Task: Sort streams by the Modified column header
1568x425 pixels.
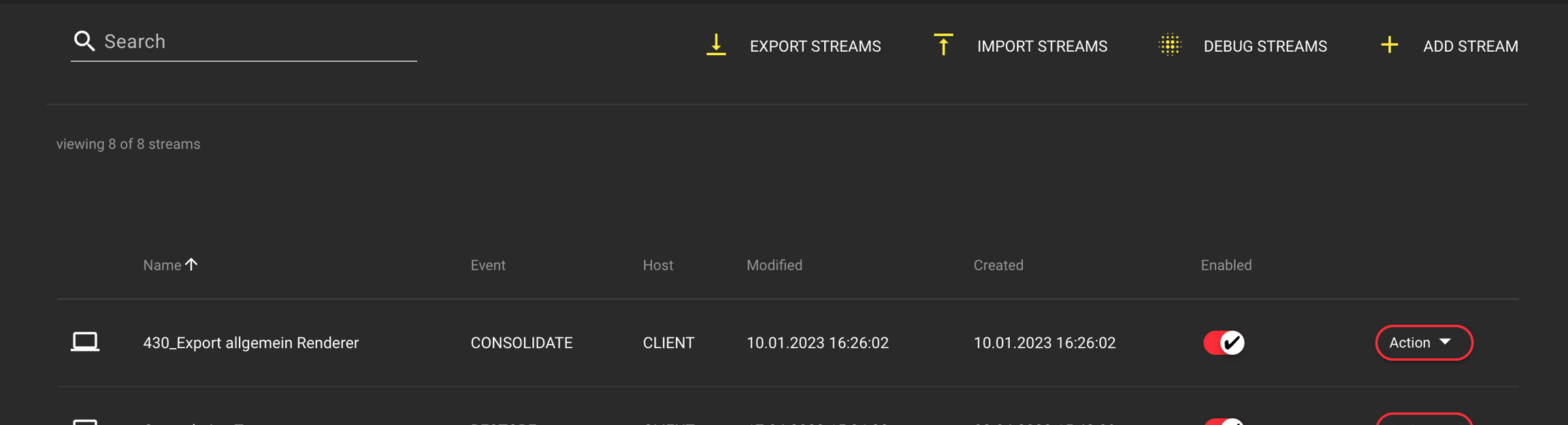Action: [774, 265]
